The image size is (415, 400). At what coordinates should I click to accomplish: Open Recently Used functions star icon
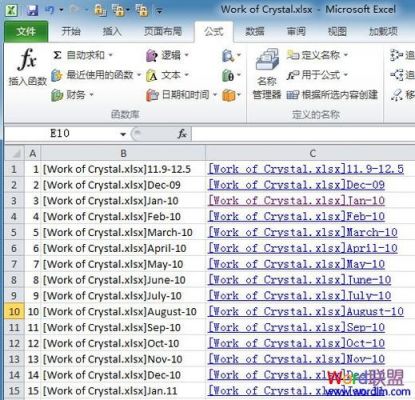point(57,75)
